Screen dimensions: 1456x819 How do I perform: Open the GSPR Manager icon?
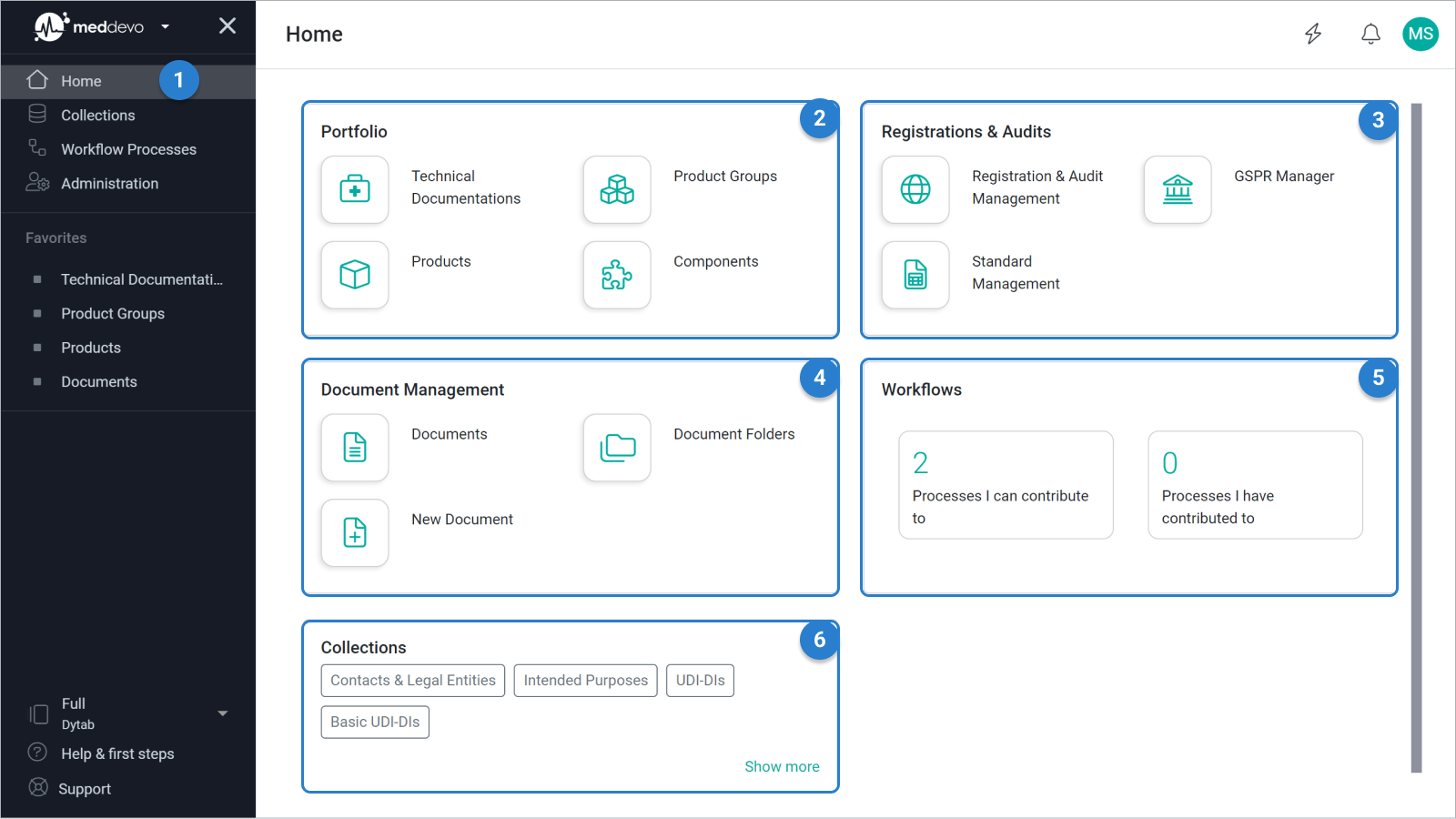[1178, 190]
